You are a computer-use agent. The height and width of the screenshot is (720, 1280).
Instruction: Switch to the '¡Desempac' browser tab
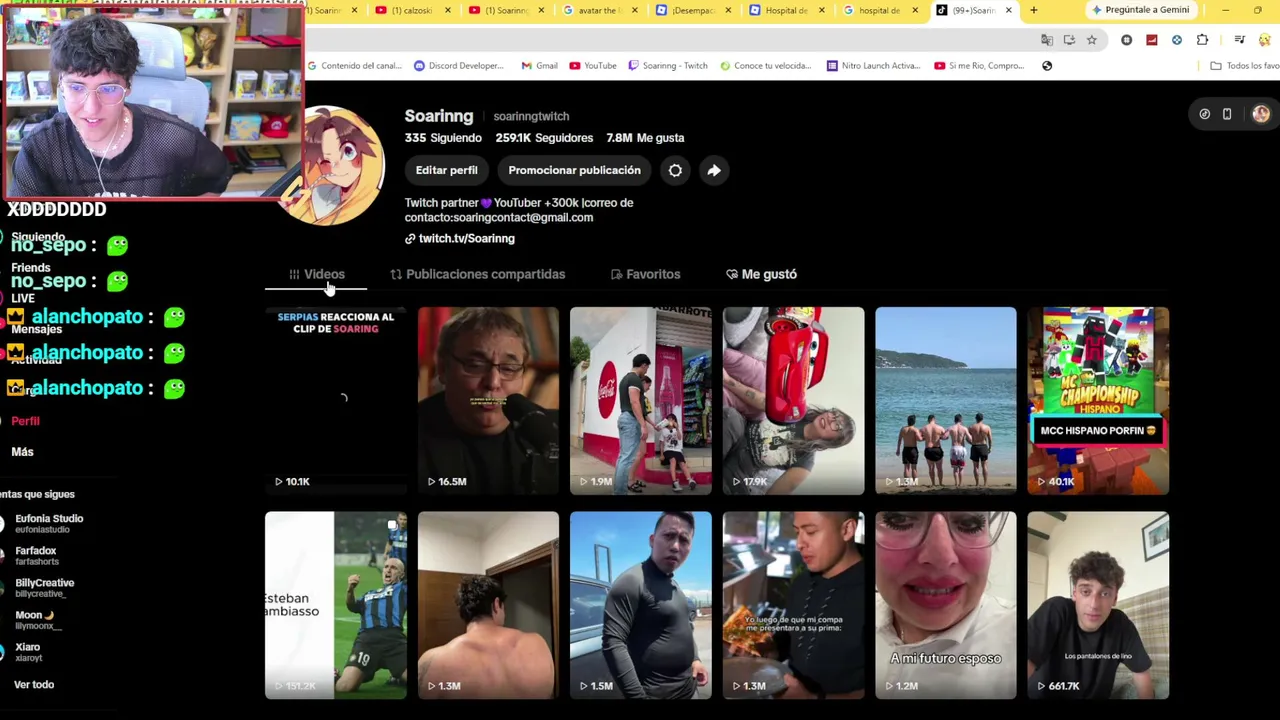tap(692, 10)
